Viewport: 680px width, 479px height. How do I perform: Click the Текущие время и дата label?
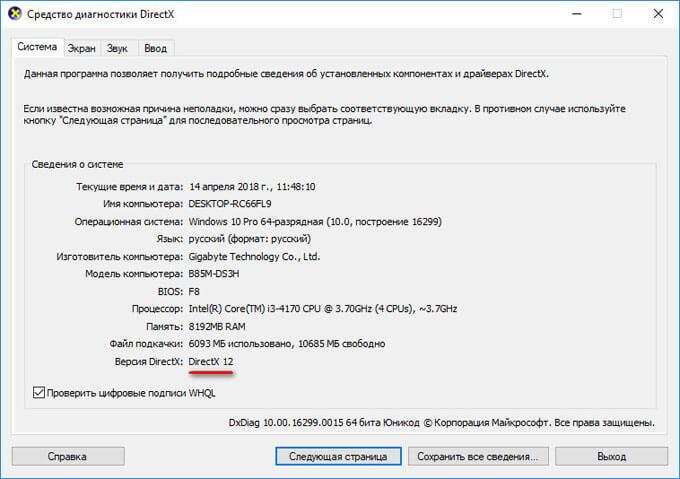pyautogui.click(x=130, y=187)
